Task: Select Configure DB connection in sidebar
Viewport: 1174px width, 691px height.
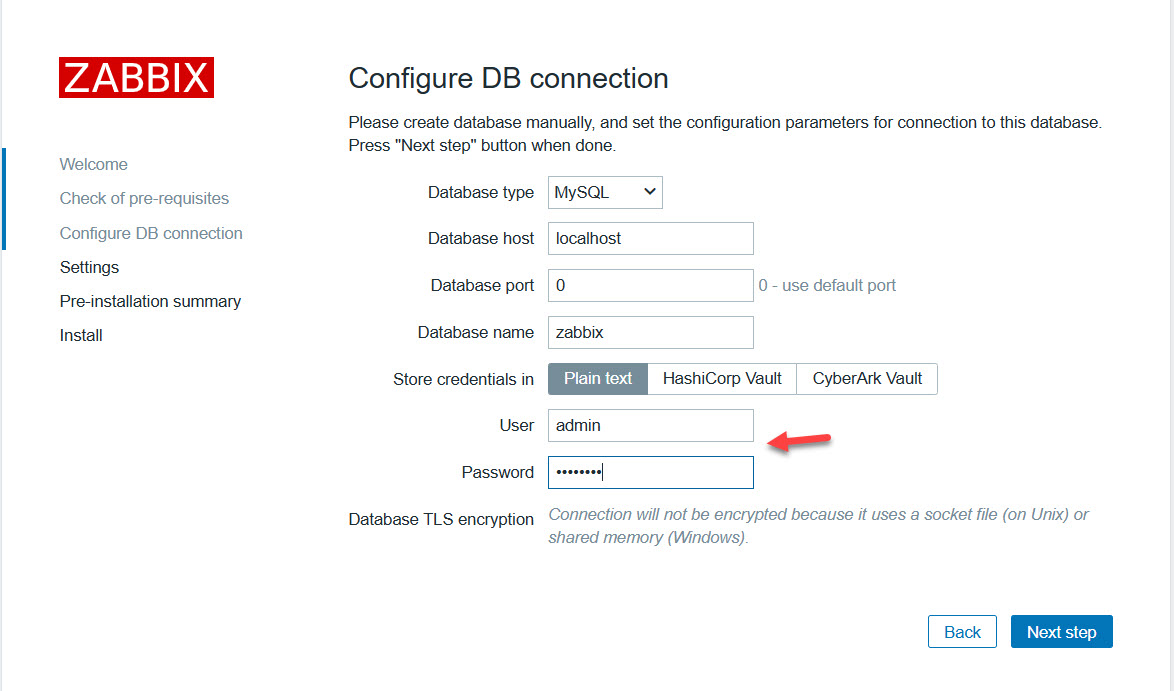Action: 151,233
